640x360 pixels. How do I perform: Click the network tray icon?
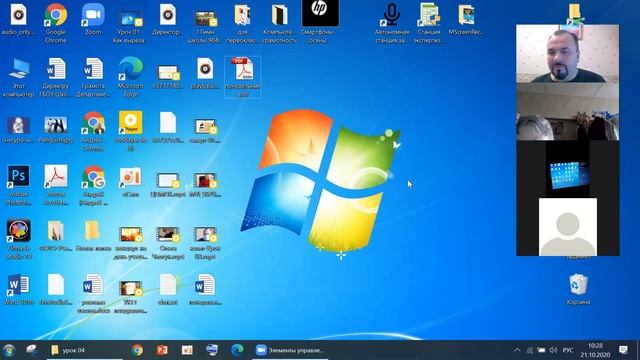pyautogui.click(x=529, y=350)
